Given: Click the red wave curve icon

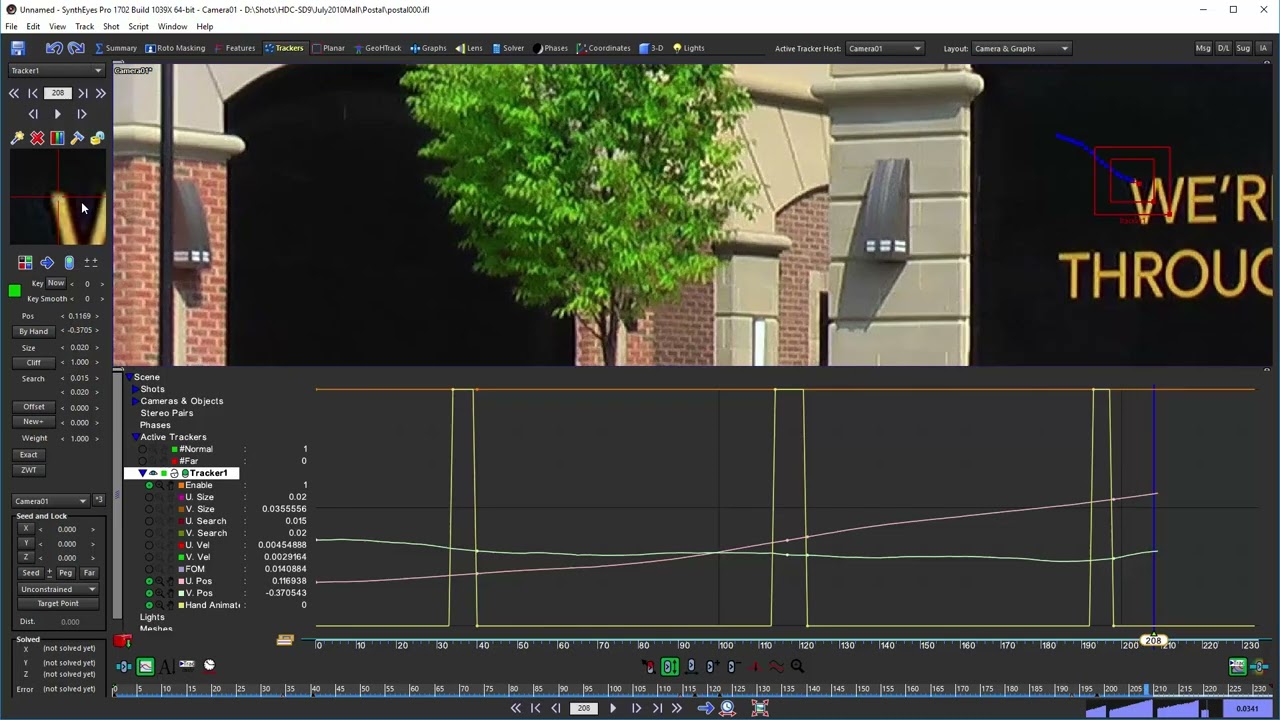Looking at the screenshot, I should click(776, 667).
